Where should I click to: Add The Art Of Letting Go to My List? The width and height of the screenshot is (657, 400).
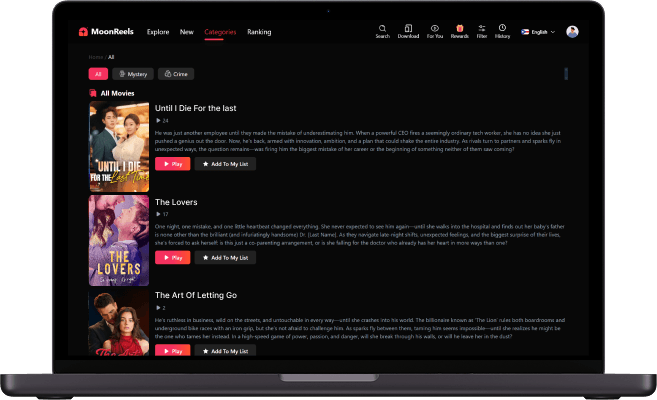click(225, 350)
